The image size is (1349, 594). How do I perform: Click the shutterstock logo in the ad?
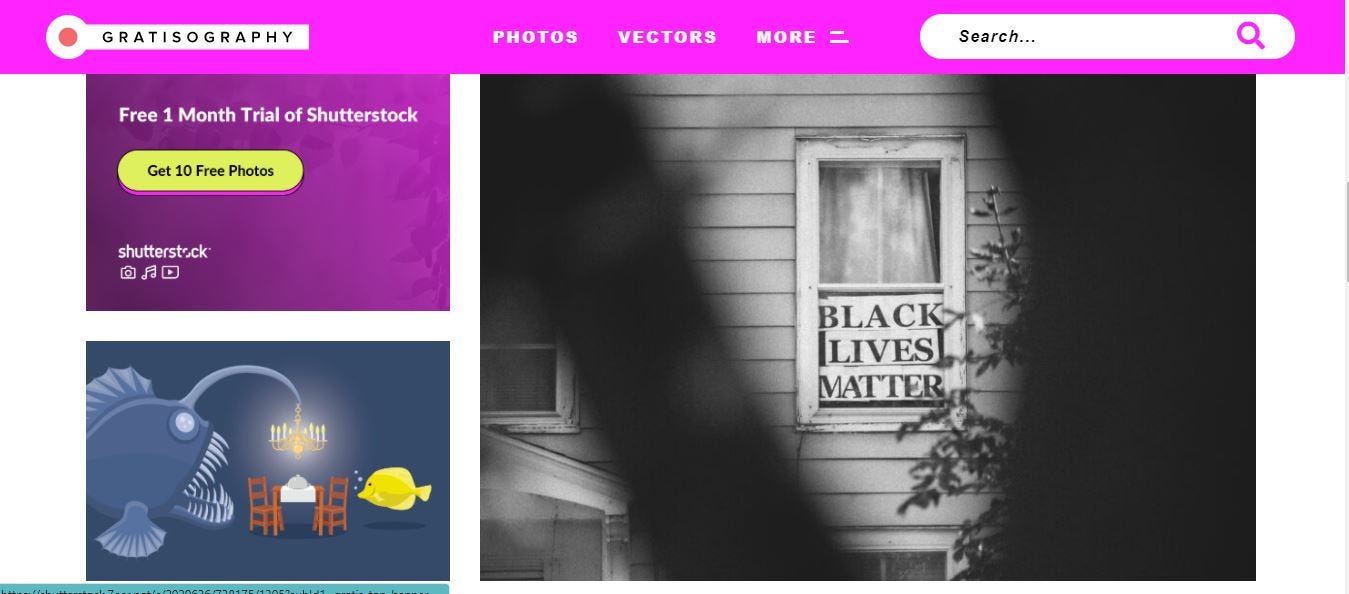164,251
